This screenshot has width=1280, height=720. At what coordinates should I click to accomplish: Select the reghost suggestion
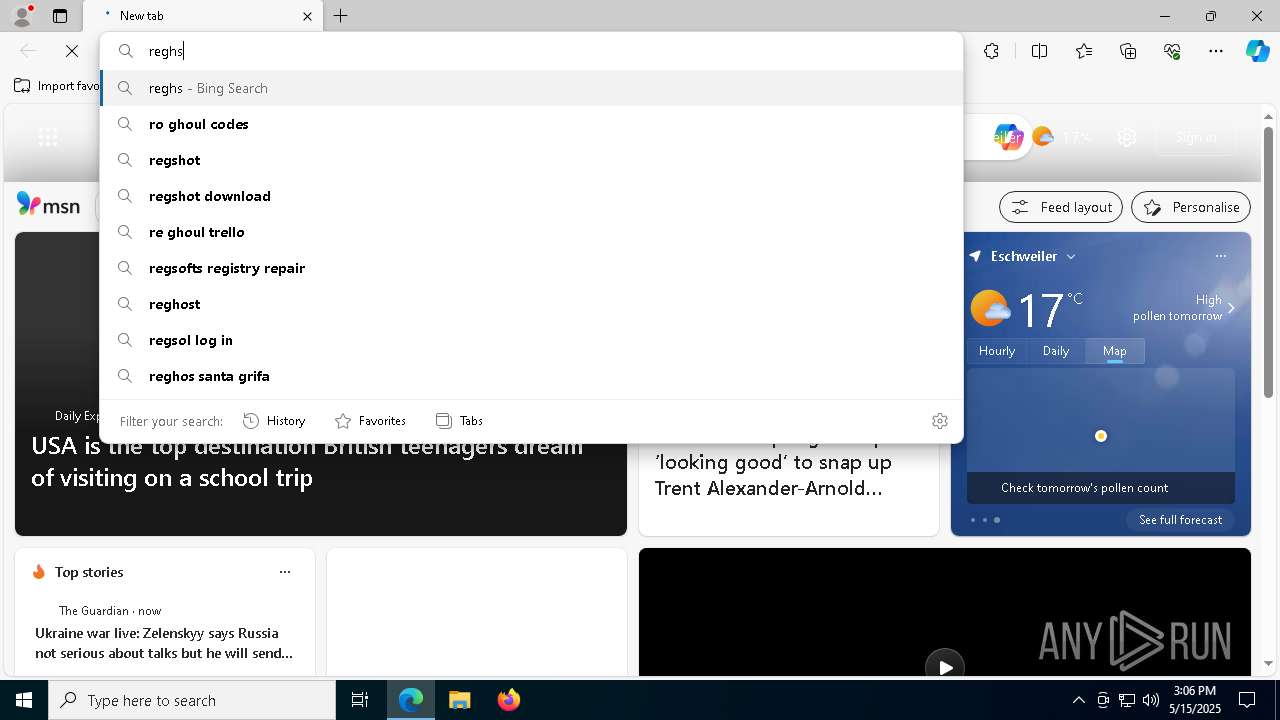[x=531, y=304]
